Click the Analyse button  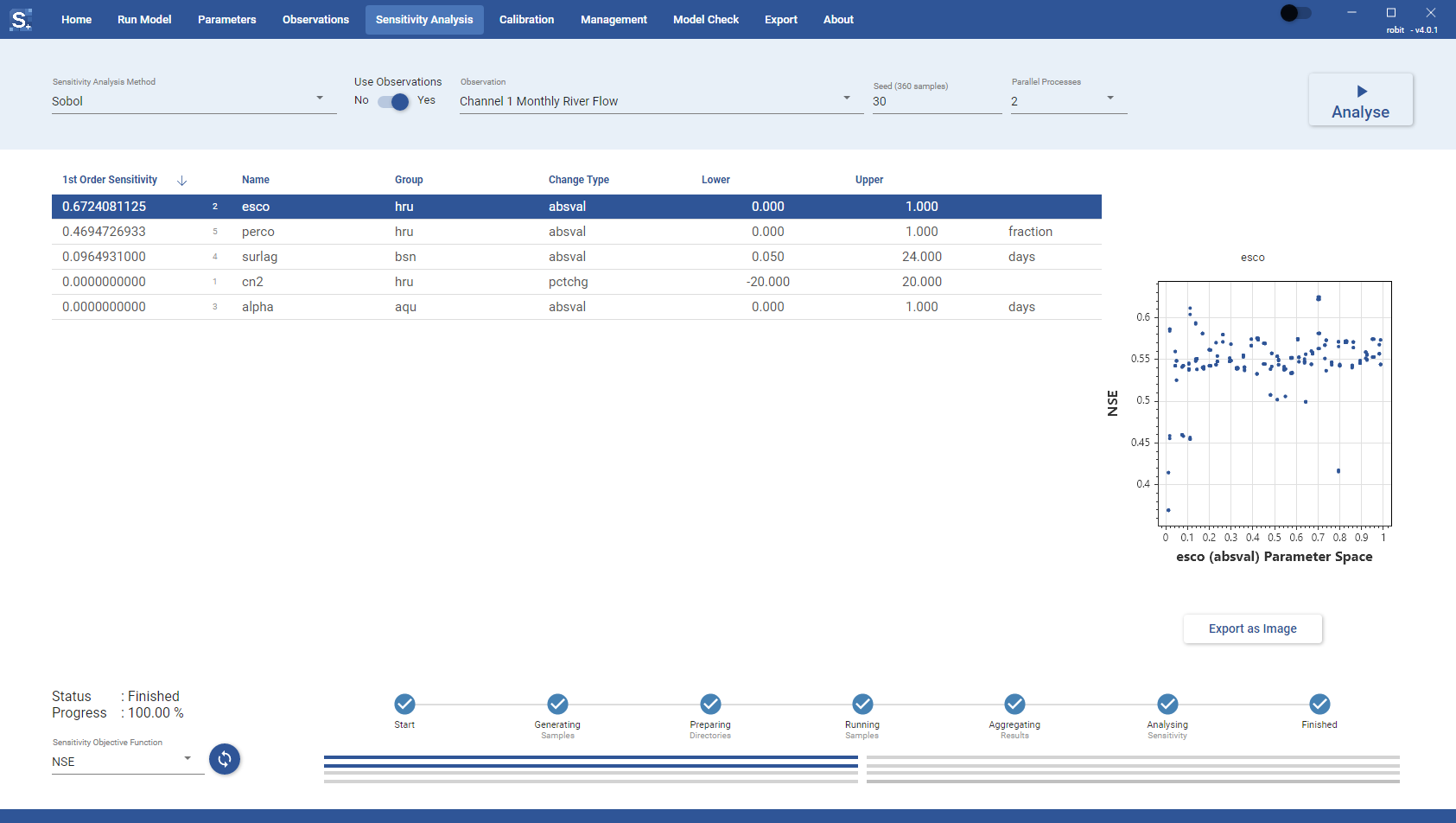[1361, 99]
